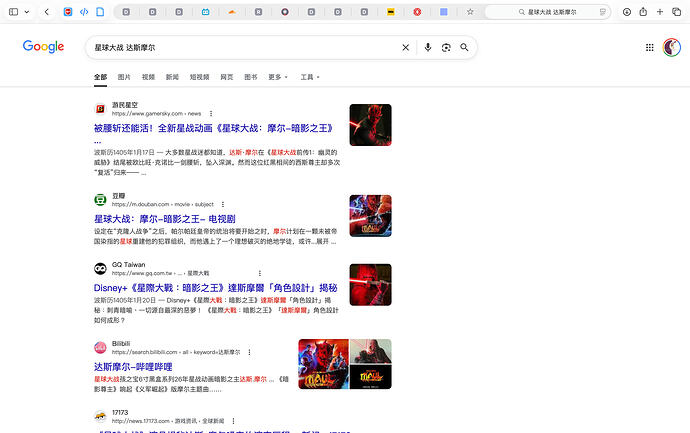This screenshot has width=690, height=433.
Task: Switch to the Bilibili TV icon tab
Action: pyautogui.click(x=206, y=12)
